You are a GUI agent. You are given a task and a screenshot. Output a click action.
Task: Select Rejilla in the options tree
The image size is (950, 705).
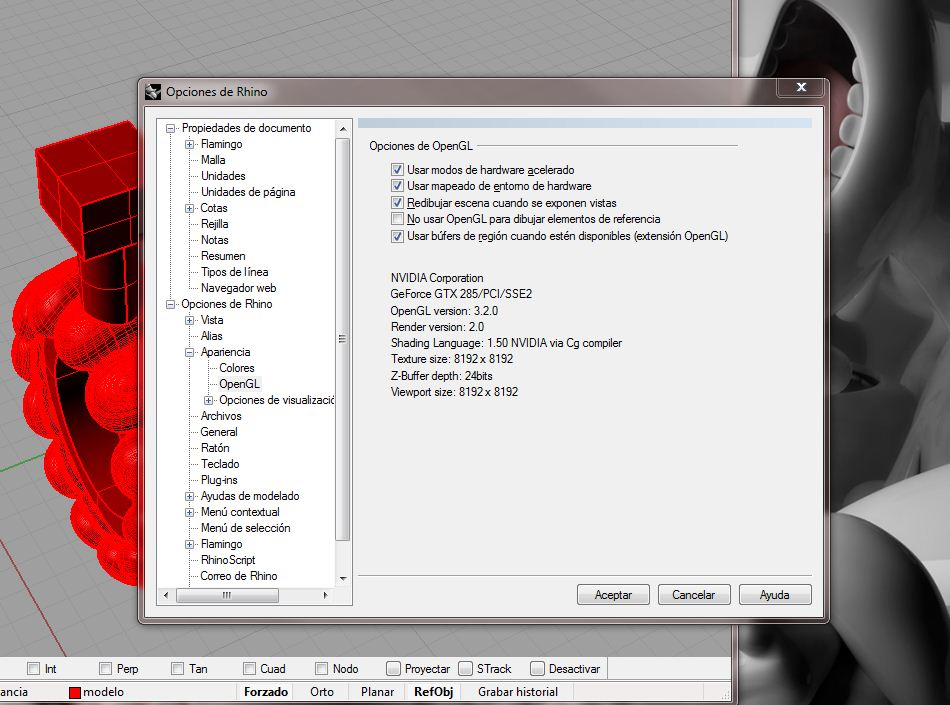point(214,224)
